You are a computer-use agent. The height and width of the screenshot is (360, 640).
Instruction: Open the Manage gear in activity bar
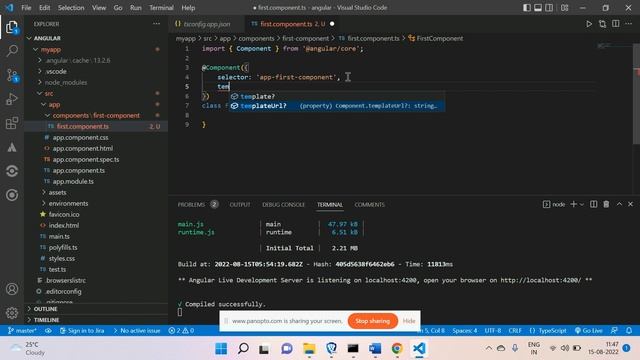point(12,313)
